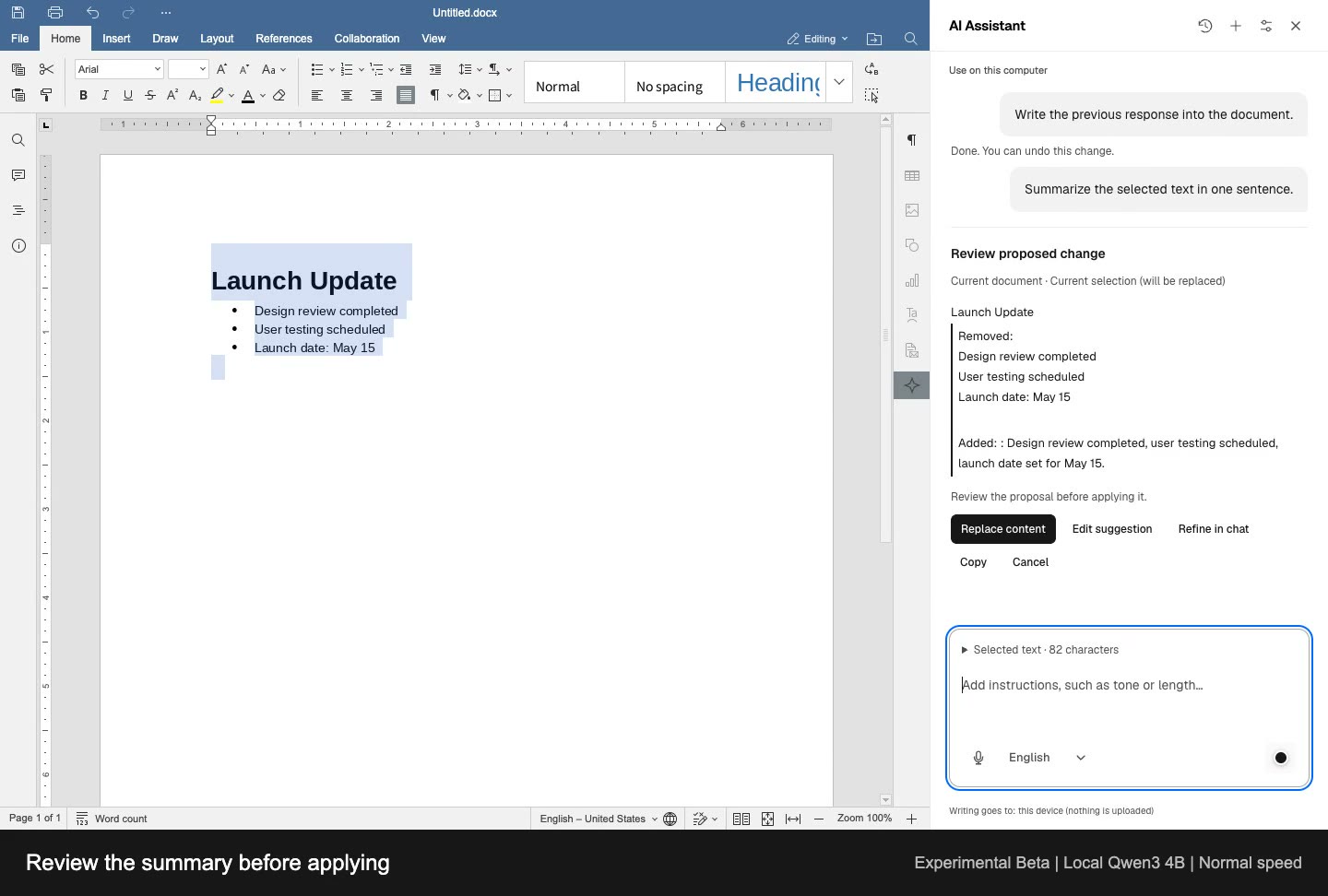Open AI Assistant chat history

pyautogui.click(x=1205, y=26)
